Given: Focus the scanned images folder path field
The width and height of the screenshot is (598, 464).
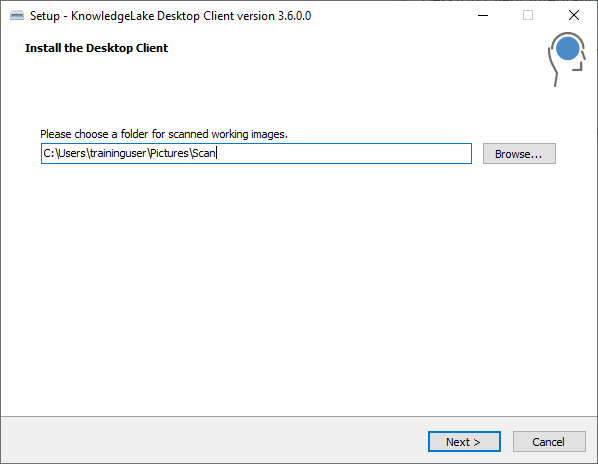Looking at the screenshot, I should [256, 154].
